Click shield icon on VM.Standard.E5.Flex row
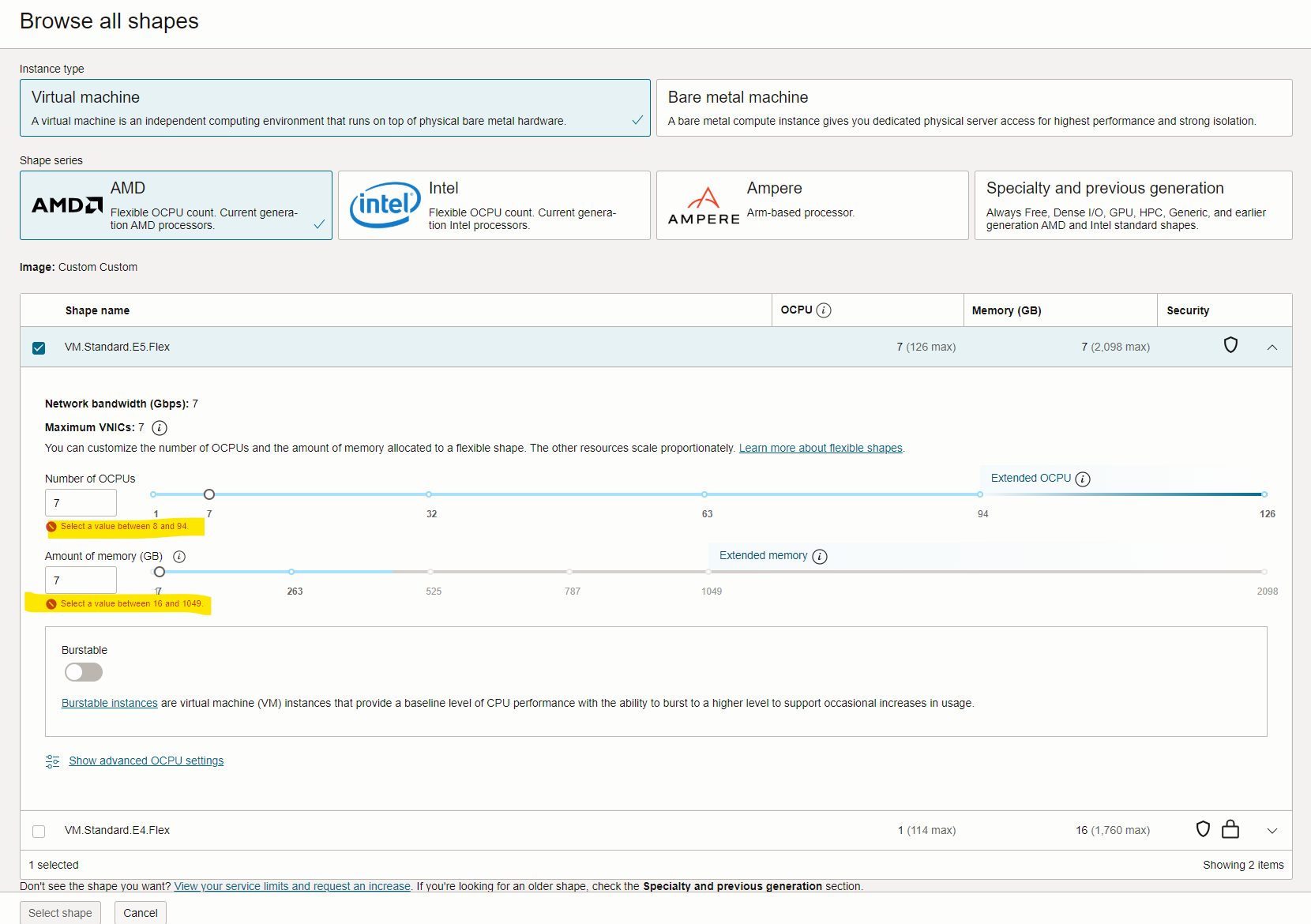This screenshot has height=924, width=1311. point(1230,345)
